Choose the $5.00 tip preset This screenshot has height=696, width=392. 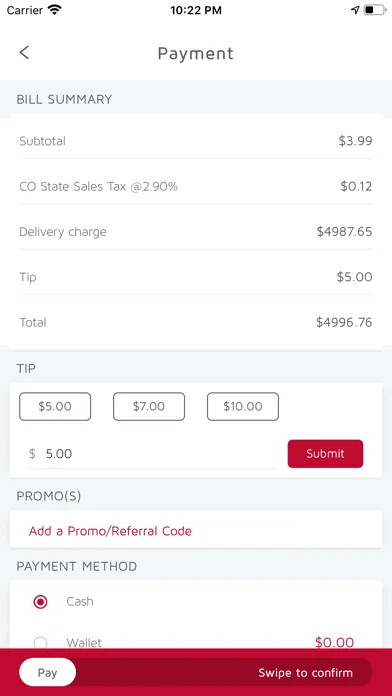tap(55, 406)
